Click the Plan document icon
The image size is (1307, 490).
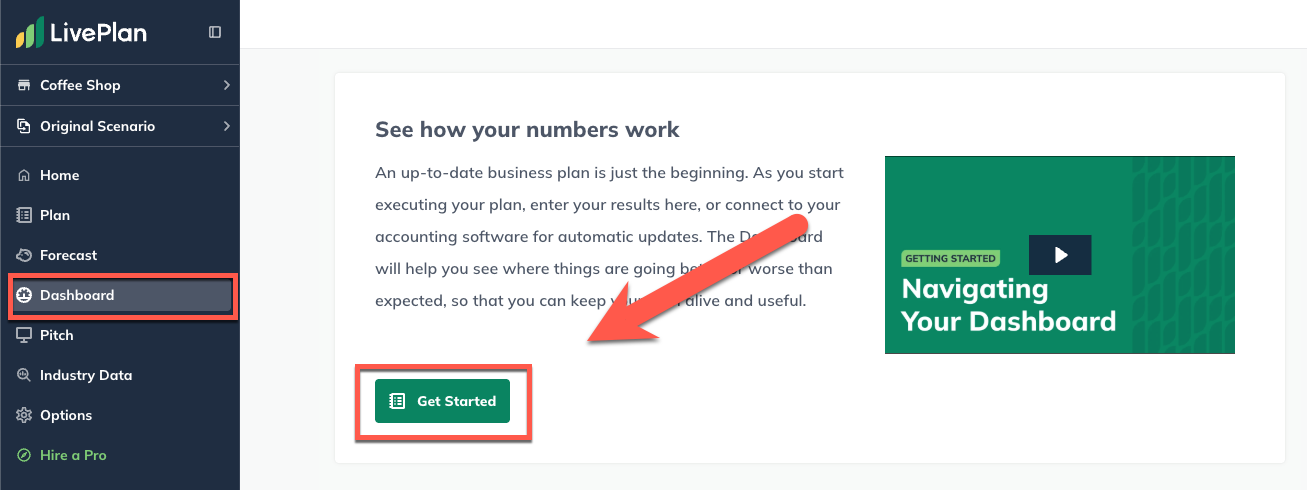[24, 215]
